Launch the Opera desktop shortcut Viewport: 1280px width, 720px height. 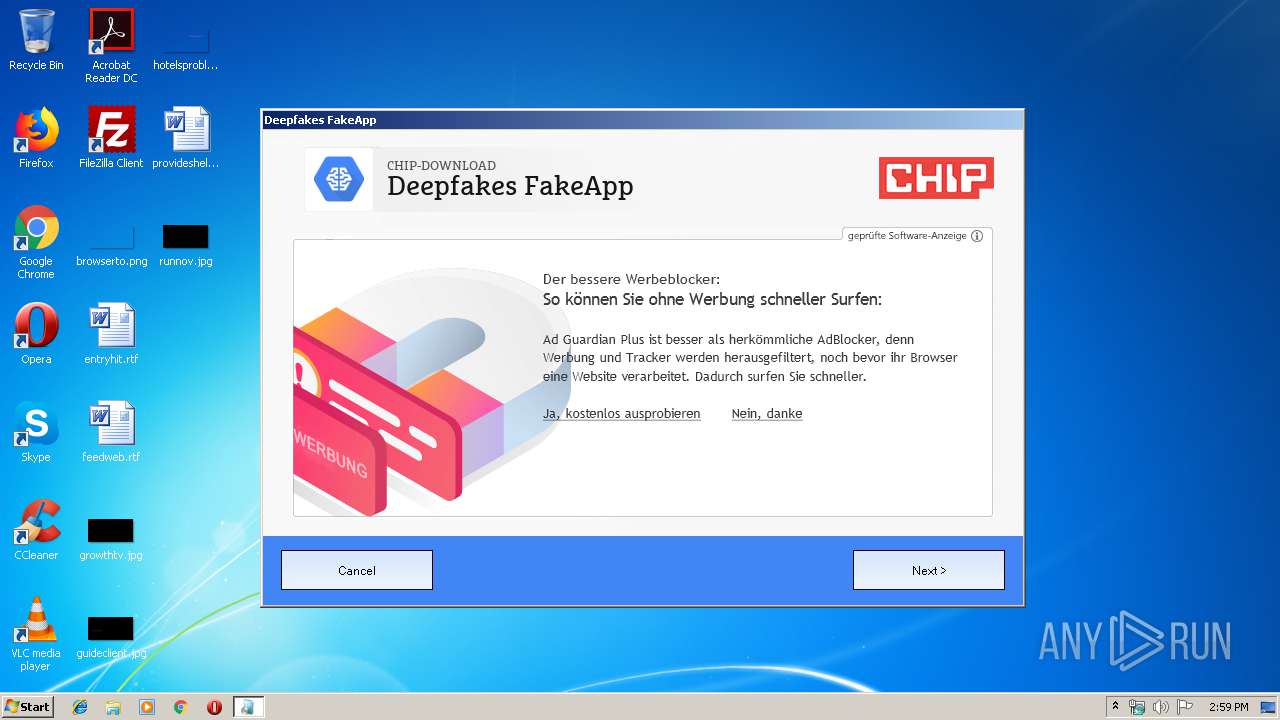click(x=36, y=334)
